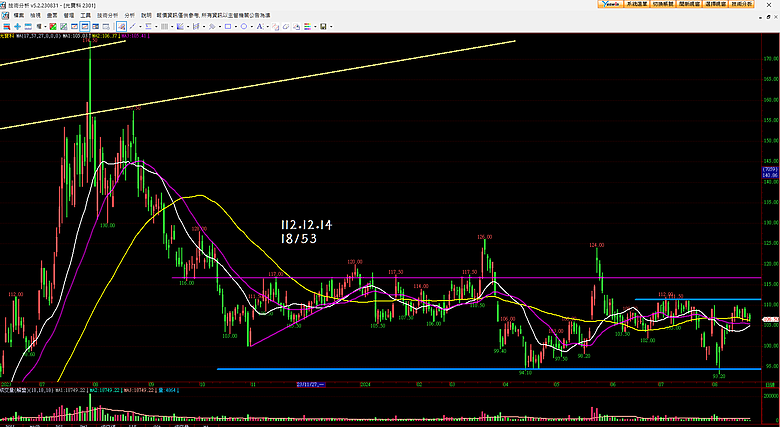This screenshot has width=780, height=427.
Task: Open dropdown arrow beside rainbow color icon
Action: [315, 26]
